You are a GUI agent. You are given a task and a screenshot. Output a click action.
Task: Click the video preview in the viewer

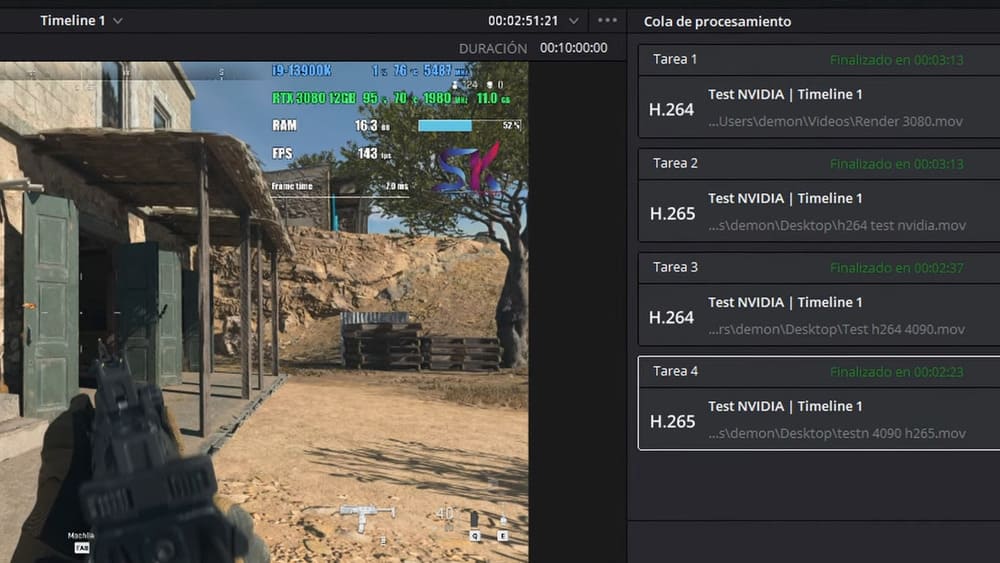pos(264,312)
